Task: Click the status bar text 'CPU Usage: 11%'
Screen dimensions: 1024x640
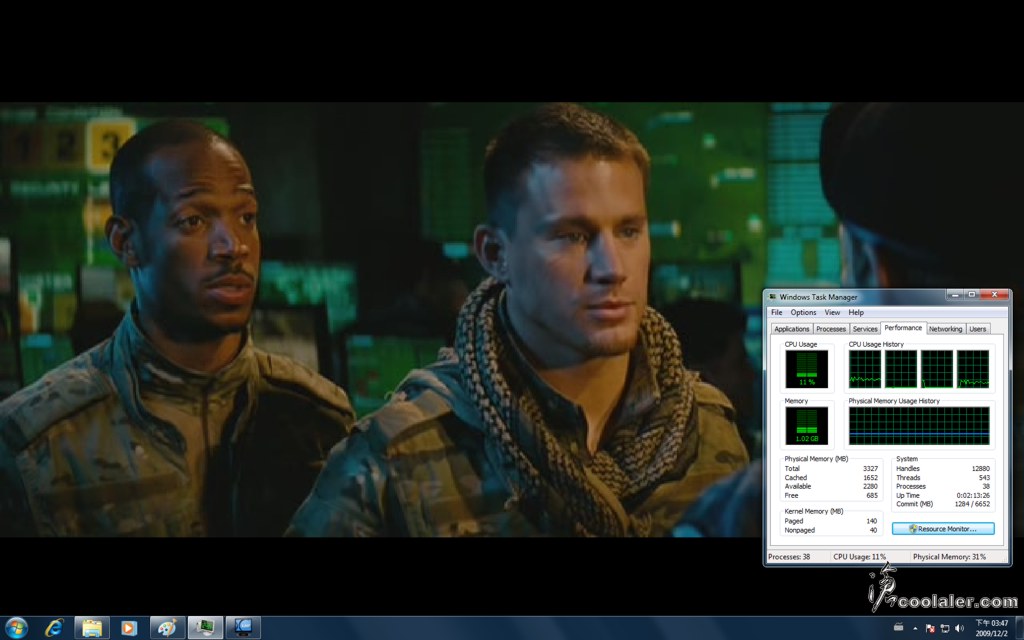Action: pyautogui.click(x=859, y=557)
